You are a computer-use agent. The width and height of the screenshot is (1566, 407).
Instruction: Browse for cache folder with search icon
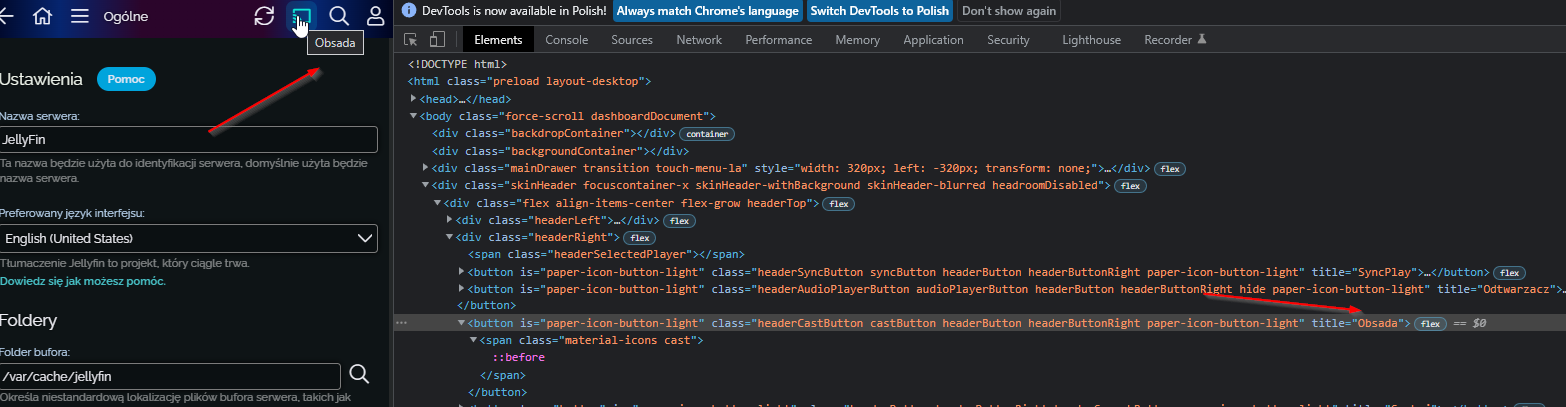click(360, 375)
